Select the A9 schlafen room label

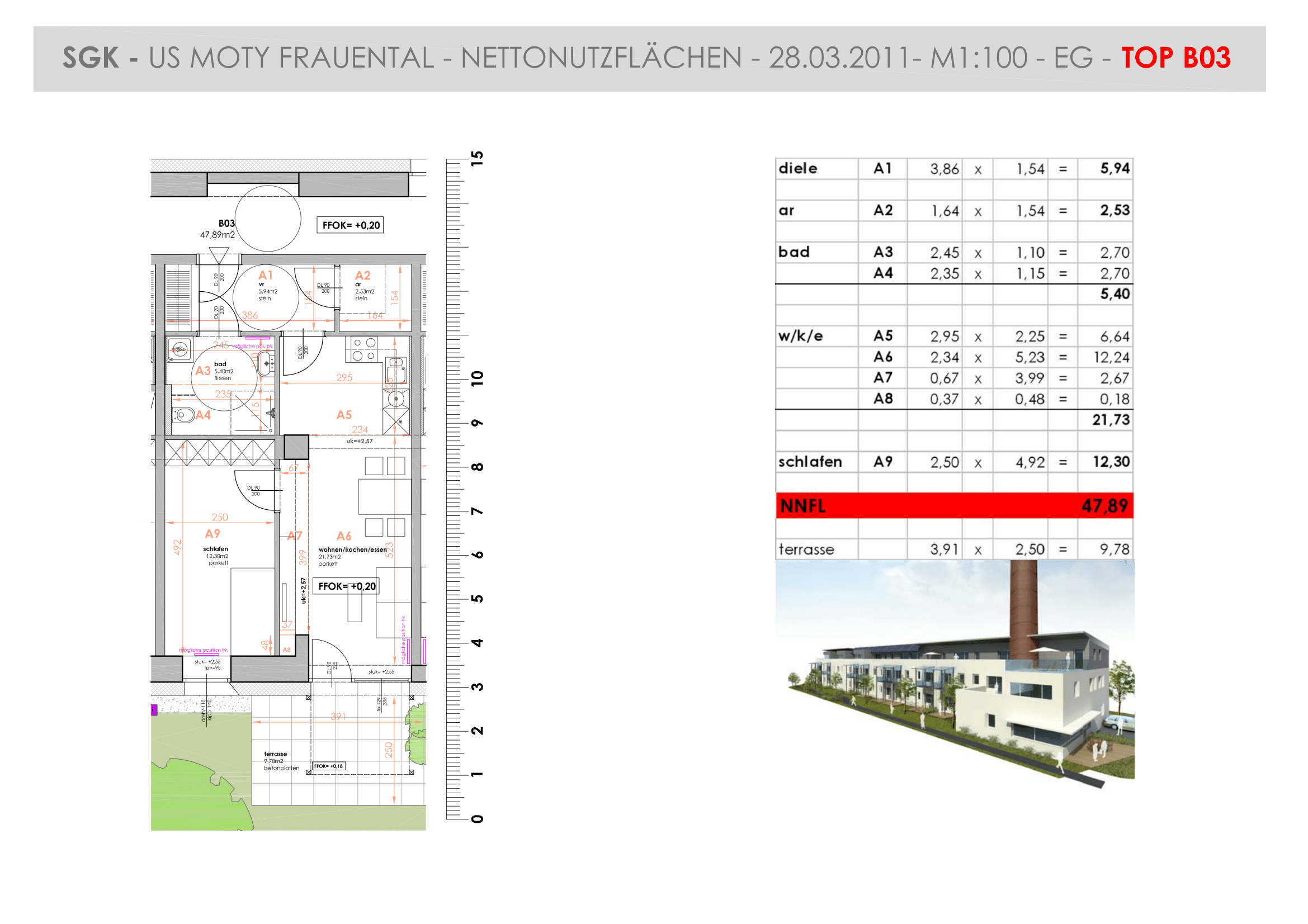[x=213, y=533]
